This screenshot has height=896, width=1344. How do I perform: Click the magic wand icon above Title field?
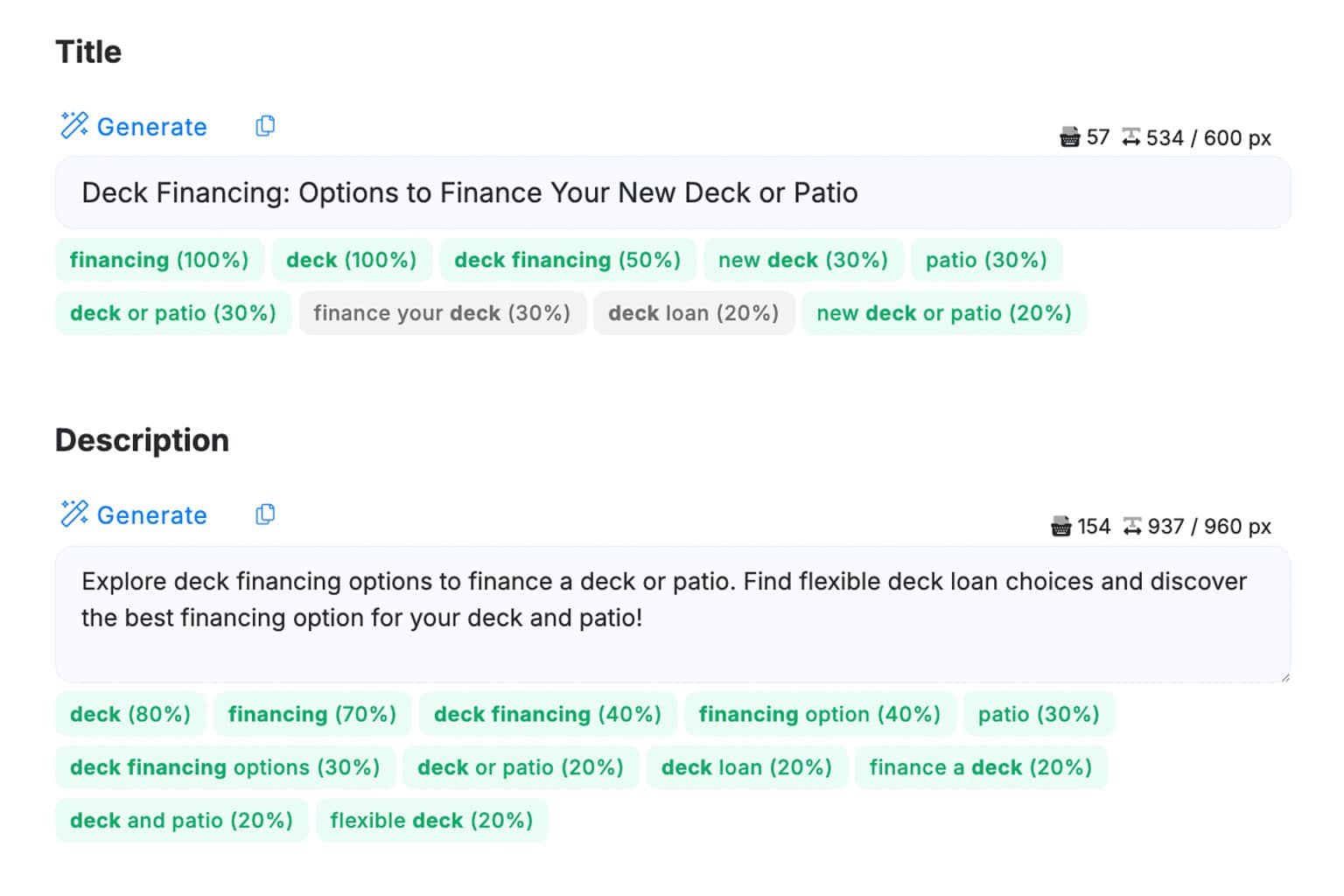74,126
